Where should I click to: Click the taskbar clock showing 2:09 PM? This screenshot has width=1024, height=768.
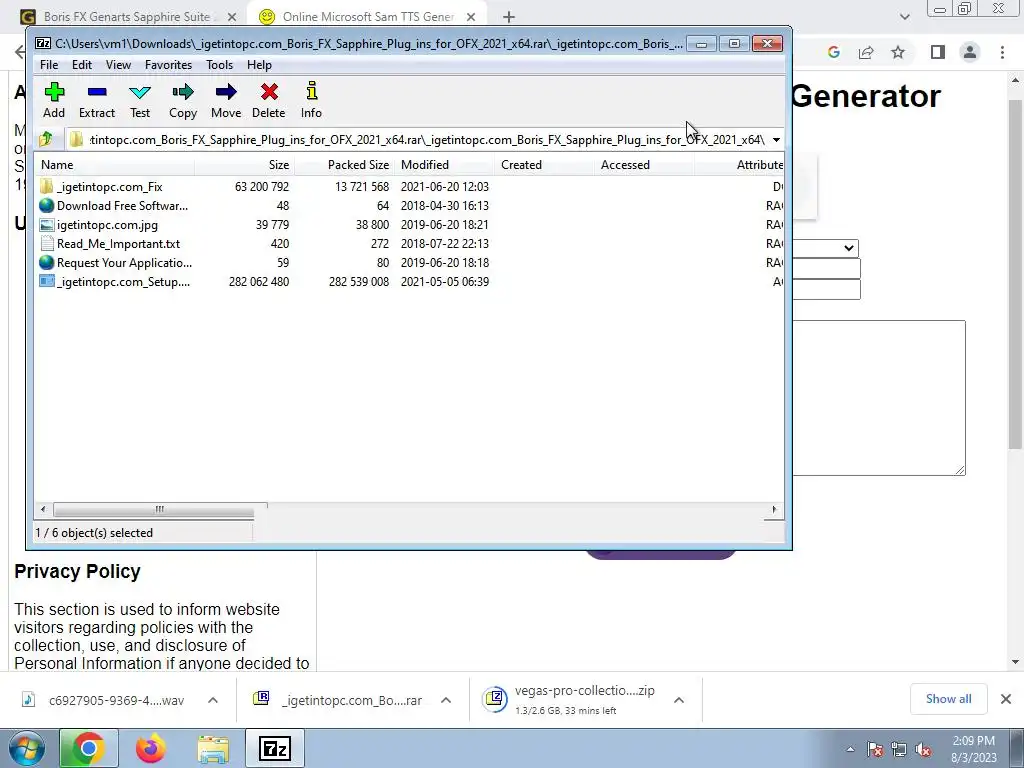[974, 749]
